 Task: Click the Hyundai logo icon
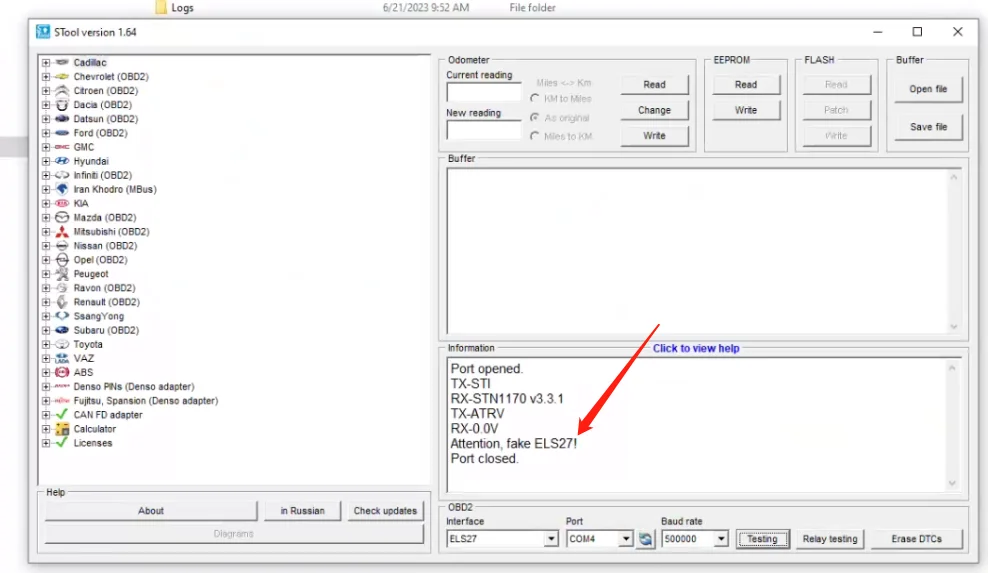pos(62,161)
